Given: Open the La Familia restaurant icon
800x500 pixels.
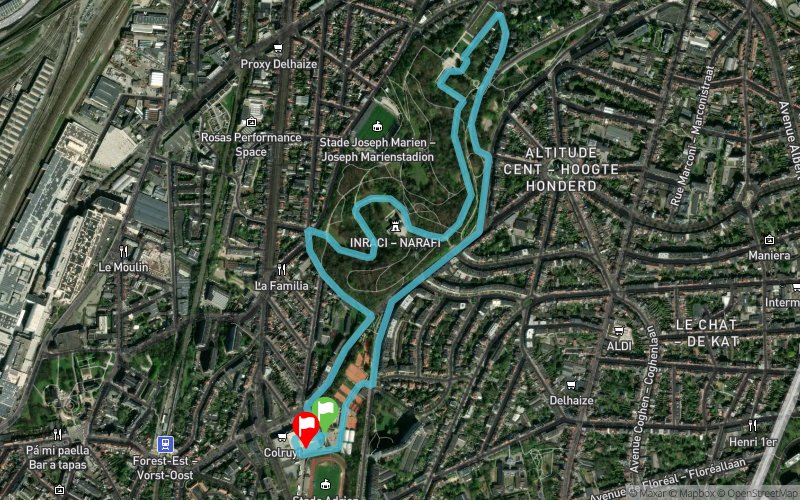Looking at the screenshot, I should [x=282, y=270].
